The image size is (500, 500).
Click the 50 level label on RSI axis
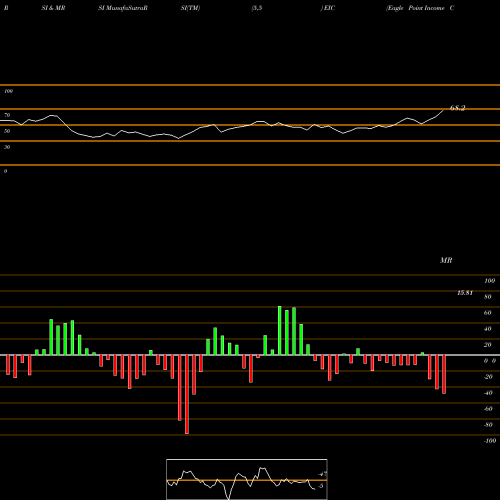[x=7, y=131]
